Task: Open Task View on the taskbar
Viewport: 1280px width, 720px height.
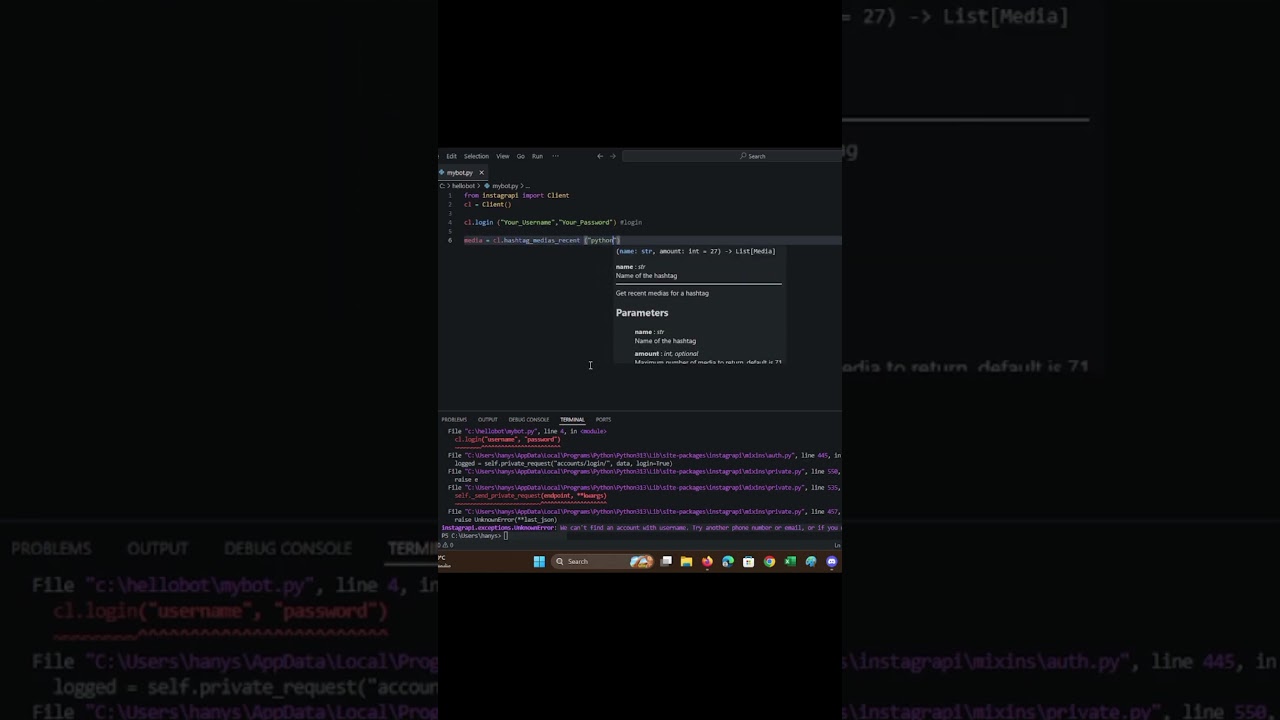Action: click(x=666, y=561)
